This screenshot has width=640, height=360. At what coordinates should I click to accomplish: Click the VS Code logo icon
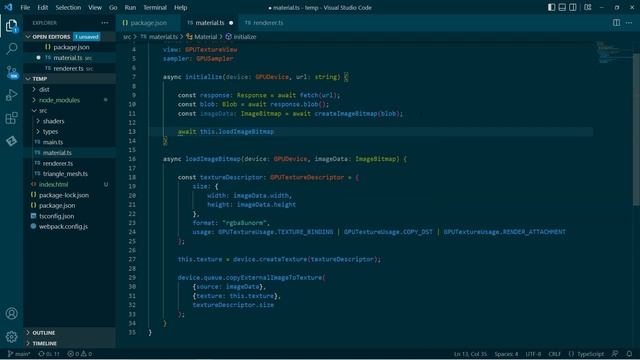(x=8, y=7)
